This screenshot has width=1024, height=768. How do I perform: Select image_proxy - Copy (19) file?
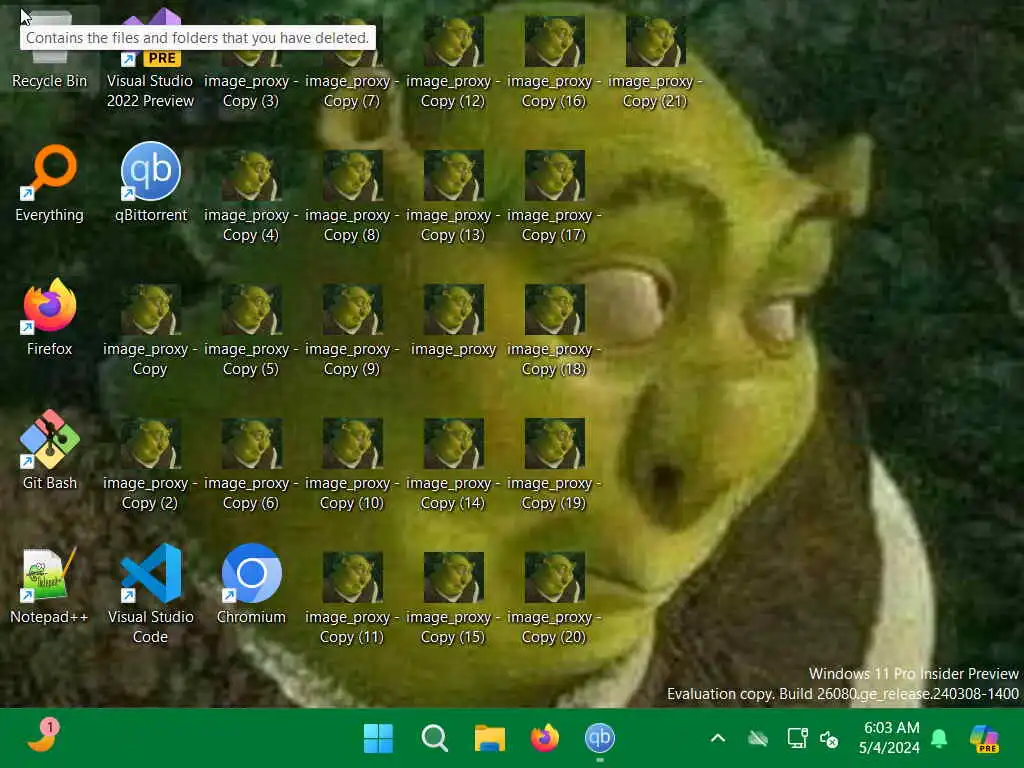pos(554,464)
